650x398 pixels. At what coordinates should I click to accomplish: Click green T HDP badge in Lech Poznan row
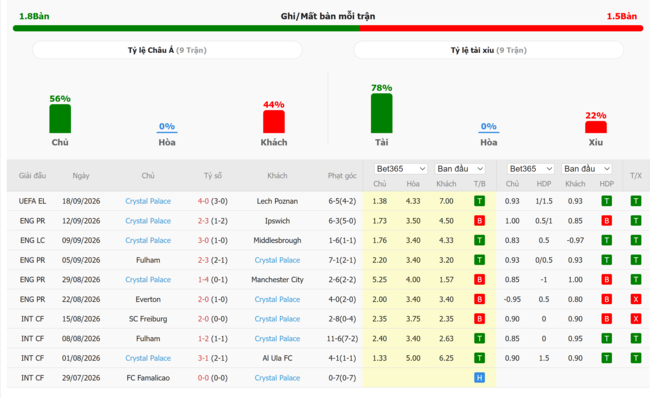coord(606,201)
